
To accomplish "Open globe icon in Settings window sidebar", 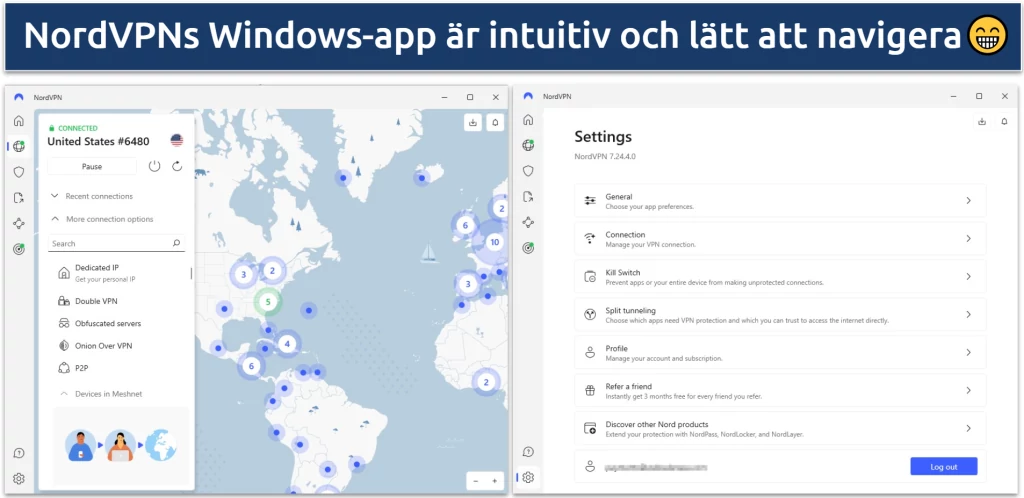I will tap(528, 146).
